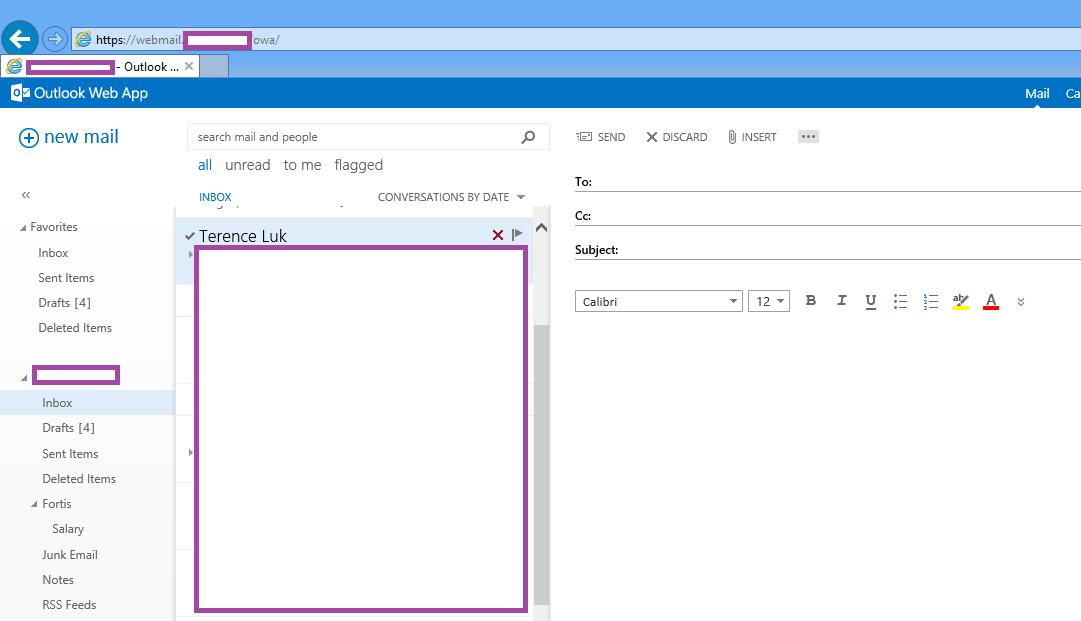This screenshot has width=1081, height=621.
Task: Apply yellow text highlight color
Action: (960, 301)
